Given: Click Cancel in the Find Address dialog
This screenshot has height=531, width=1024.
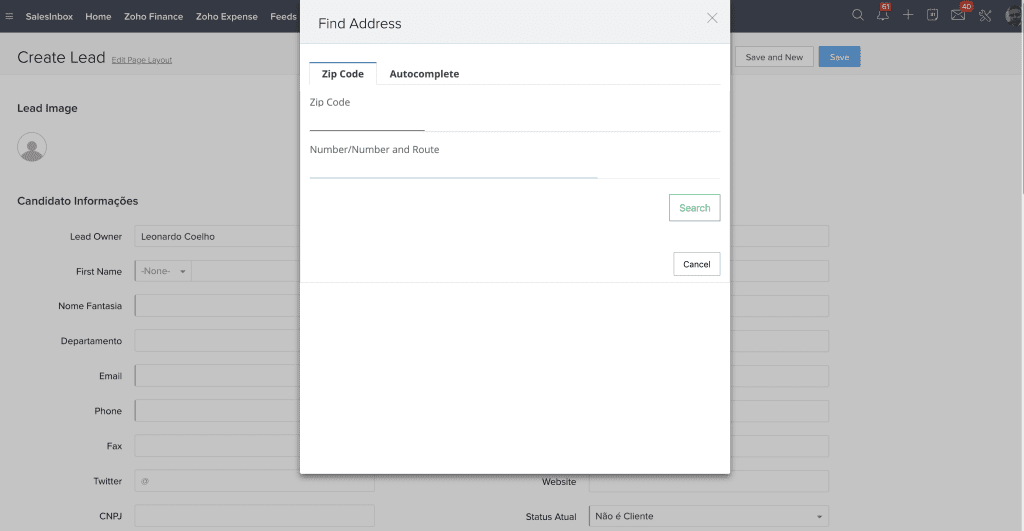Looking at the screenshot, I should pos(696,264).
